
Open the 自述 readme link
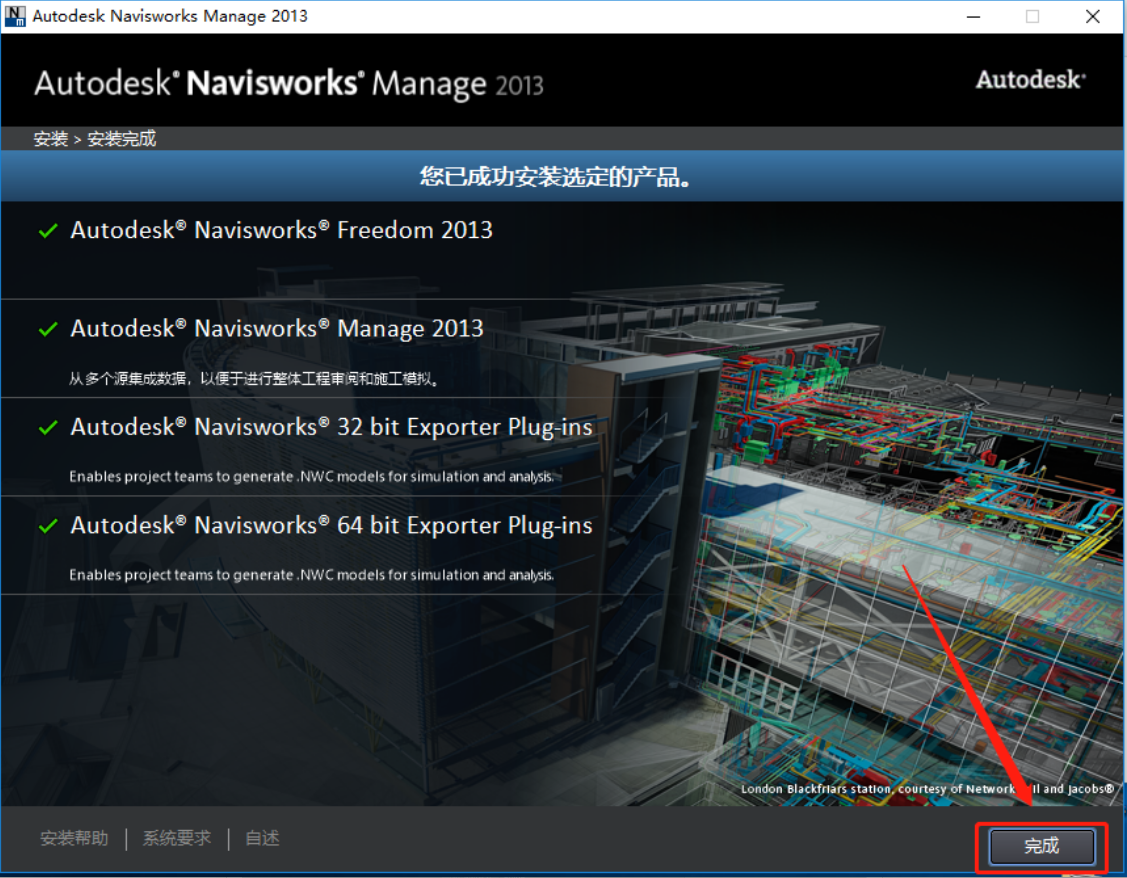tap(262, 838)
